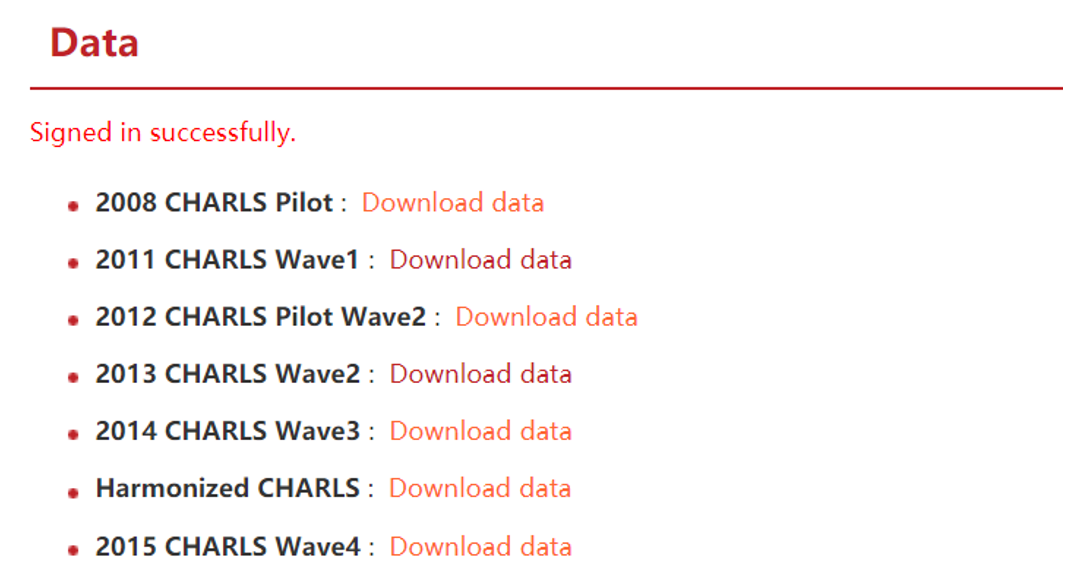Download data for 2013 CHARLS Wave2
Viewport: 1090px width, 582px height.
[x=480, y=373]
